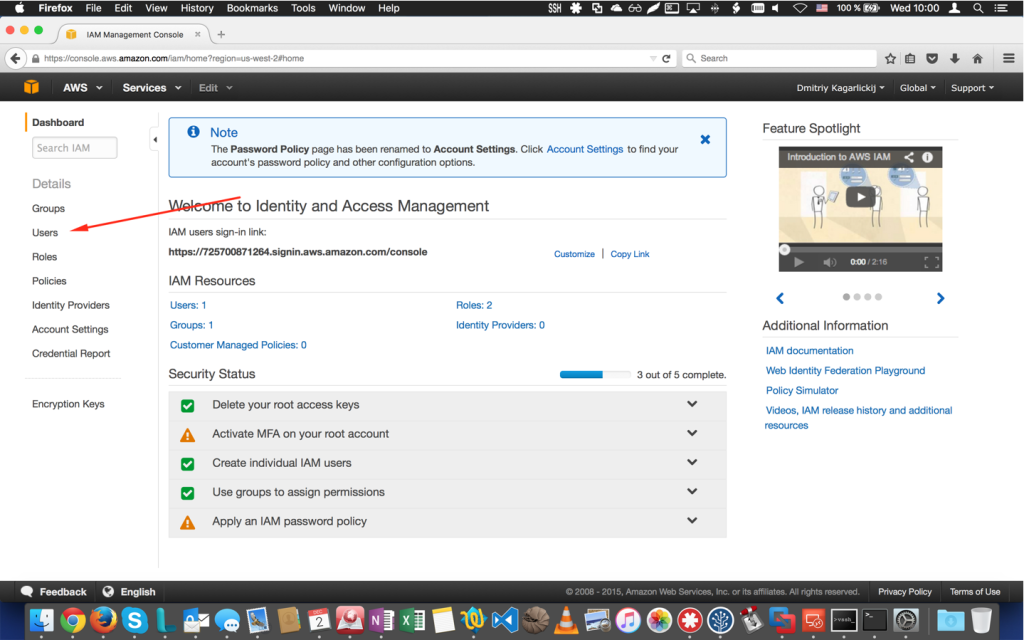Image resolution: width=1024 pixels, height=640 pixels.
Task: Open the Services dropdown
Action: point(152,88)
